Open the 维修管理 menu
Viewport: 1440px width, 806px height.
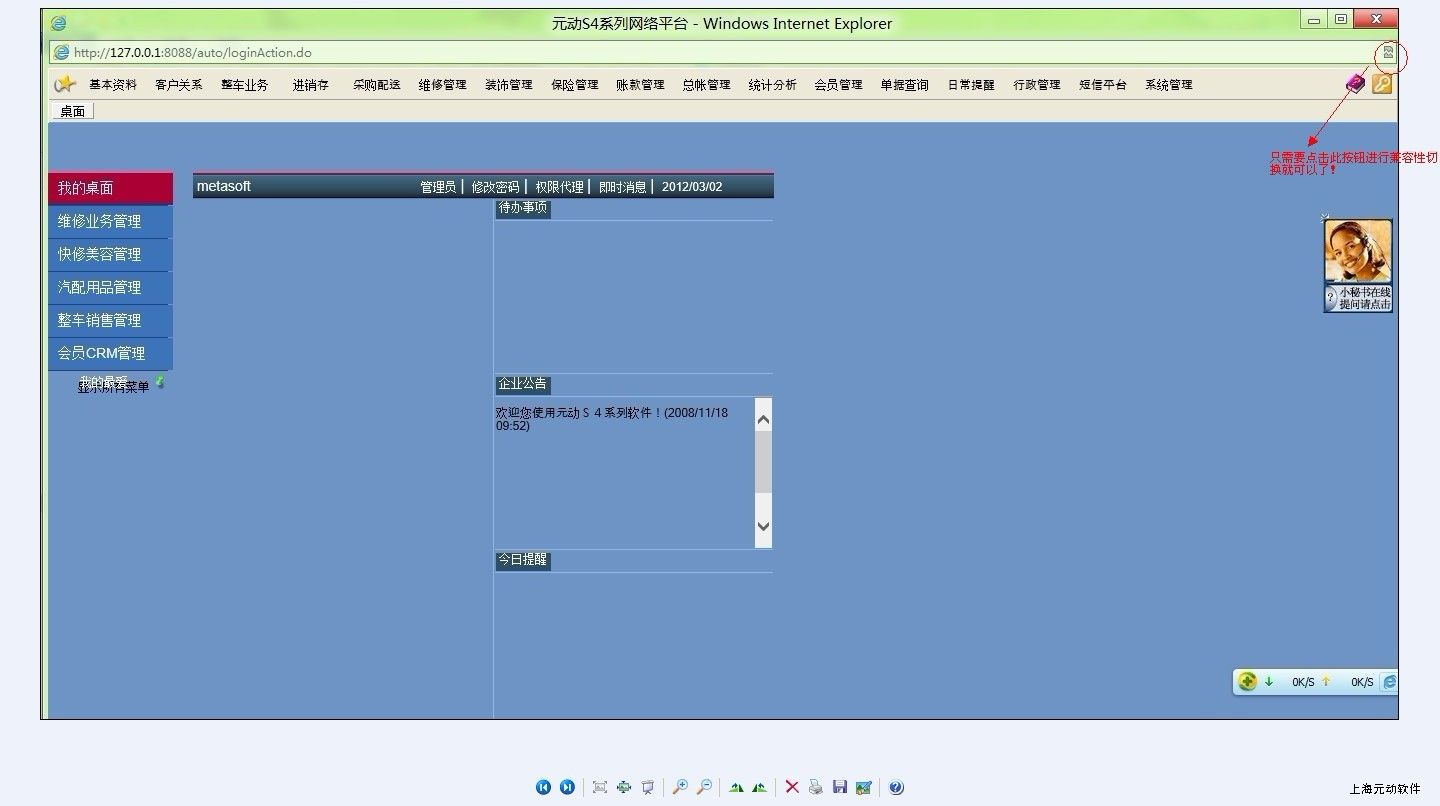click(442, 85)
